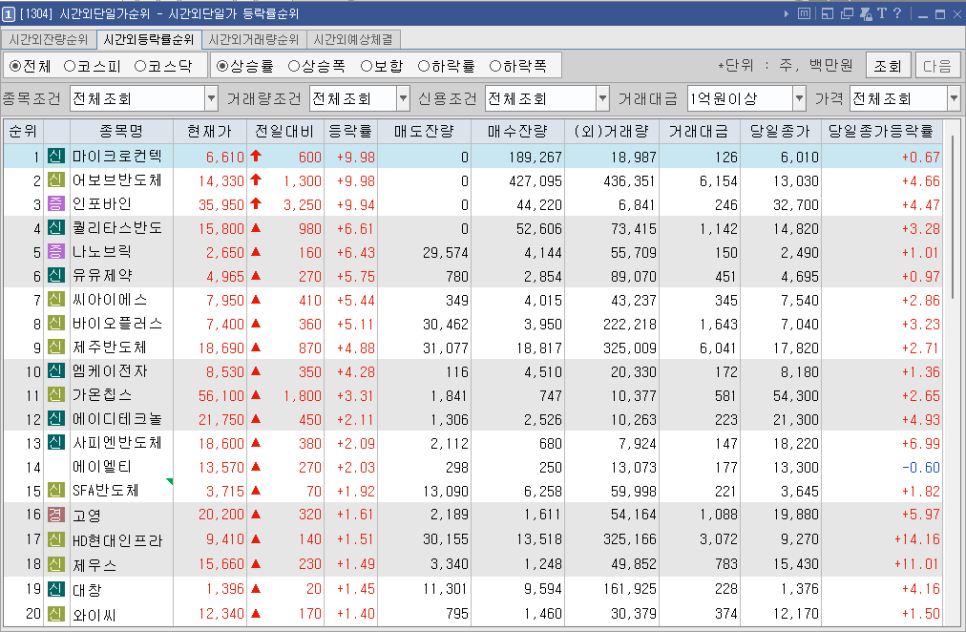Image resolution: width=966 pixels, height=632 pixels.
Task: Click the 신 badge for 바이오플러스
Action: tap(56, 323)
